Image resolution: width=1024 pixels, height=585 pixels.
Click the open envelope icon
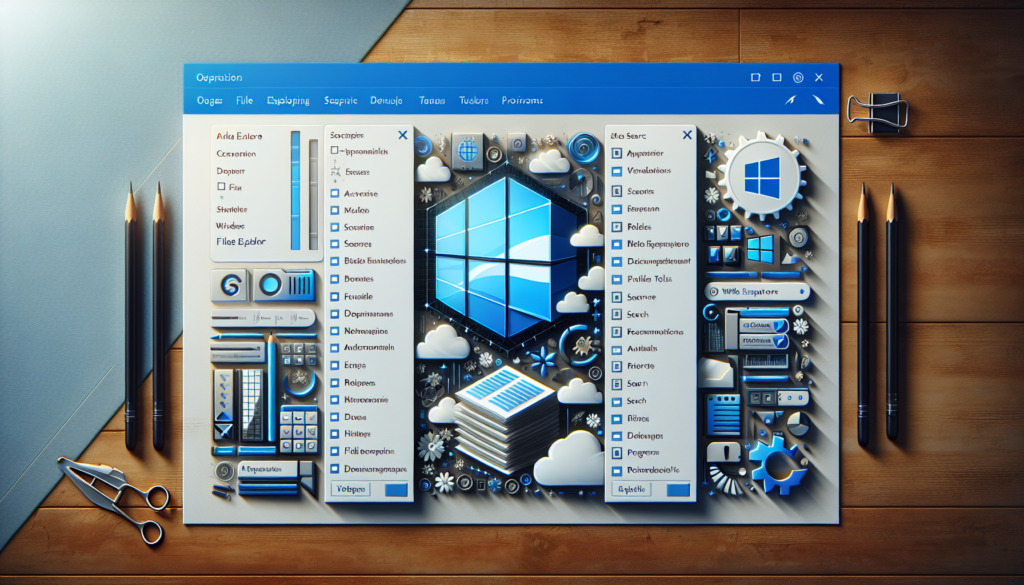[x=717, y=372]
